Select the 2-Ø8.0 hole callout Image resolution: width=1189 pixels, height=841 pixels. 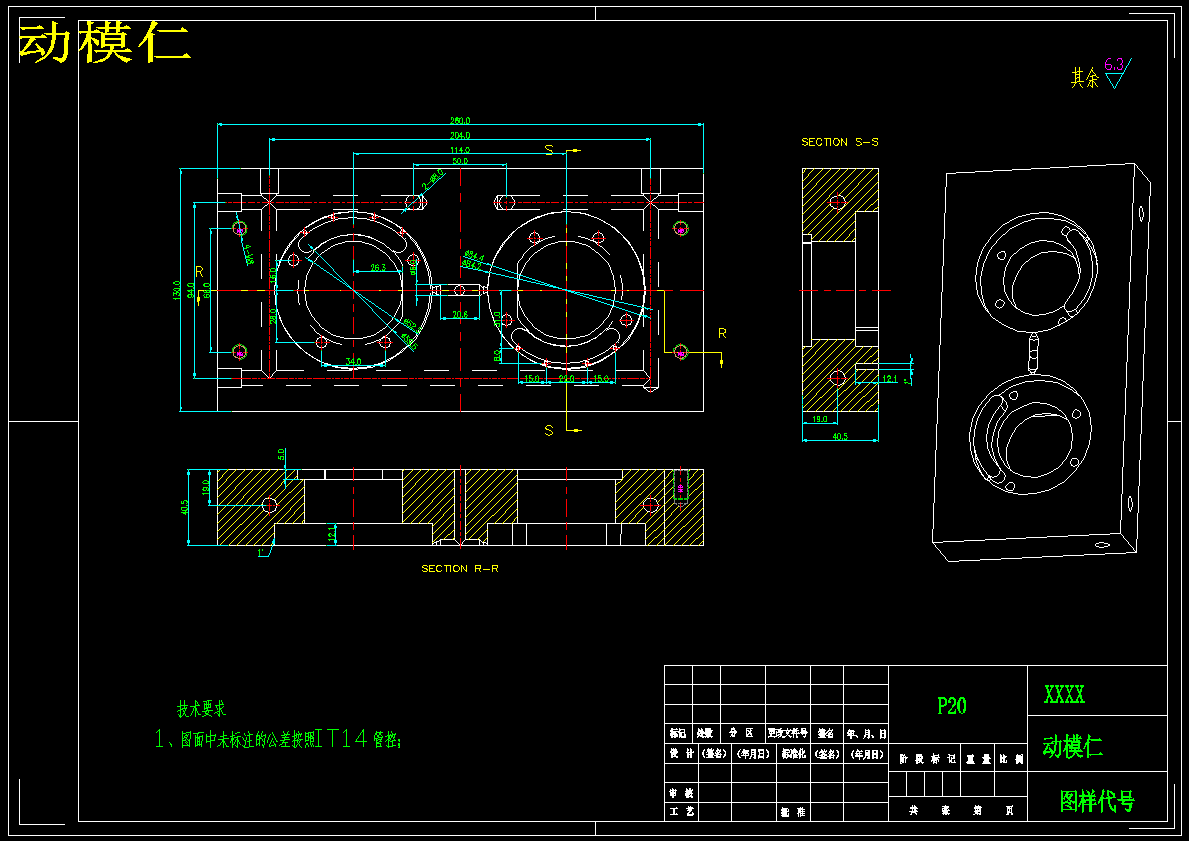click(432, 180)
